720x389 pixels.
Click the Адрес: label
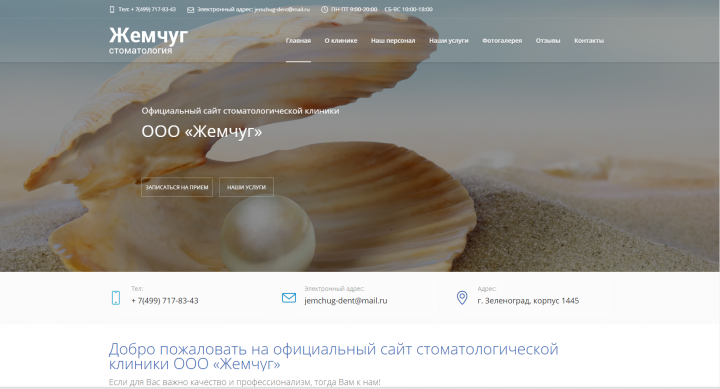(x=487, y=288)
